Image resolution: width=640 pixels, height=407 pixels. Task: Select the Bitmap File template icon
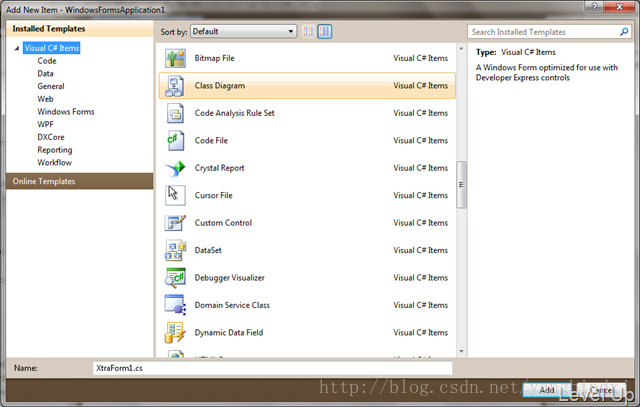(x=176, y=58)
